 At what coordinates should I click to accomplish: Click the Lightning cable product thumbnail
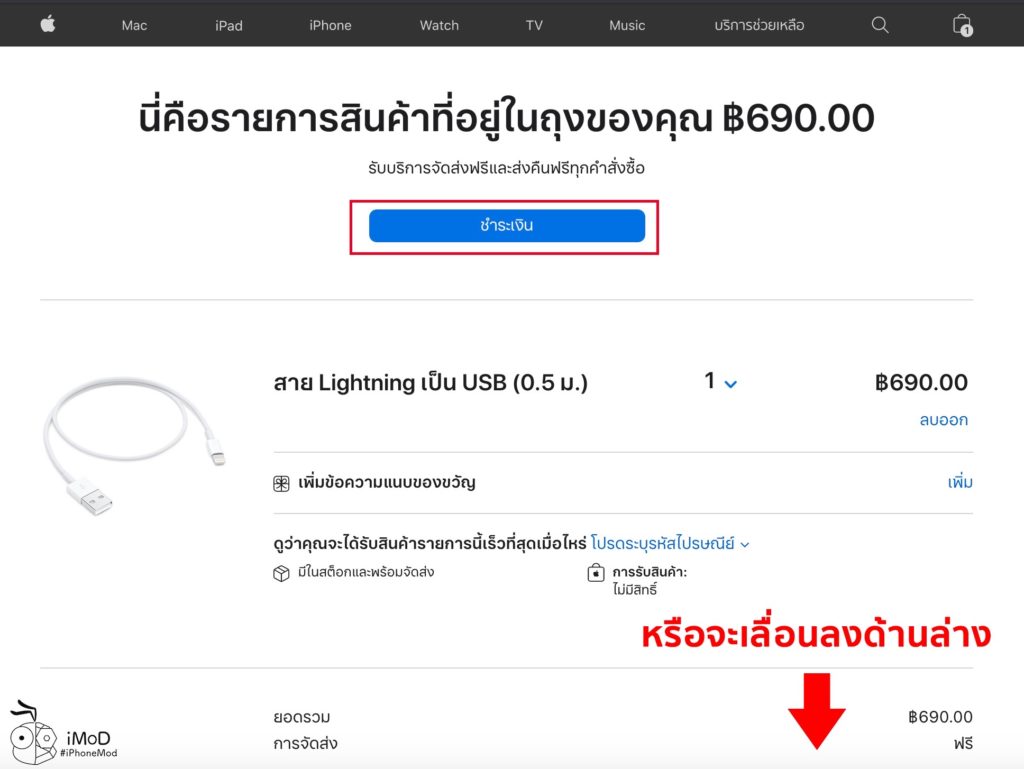[x=135, y=445]
